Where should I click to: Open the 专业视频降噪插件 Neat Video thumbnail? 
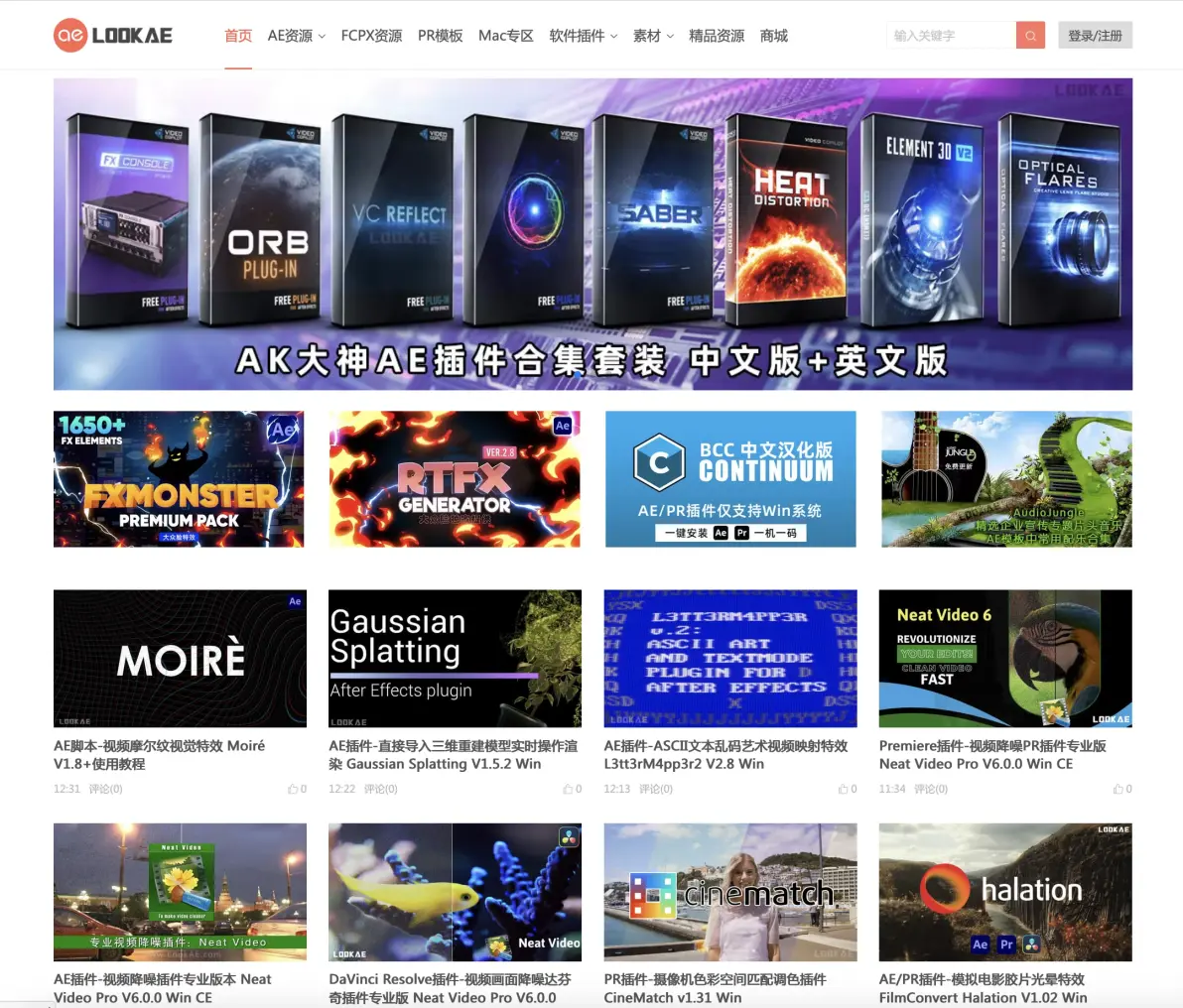click(x=181, y=892)
